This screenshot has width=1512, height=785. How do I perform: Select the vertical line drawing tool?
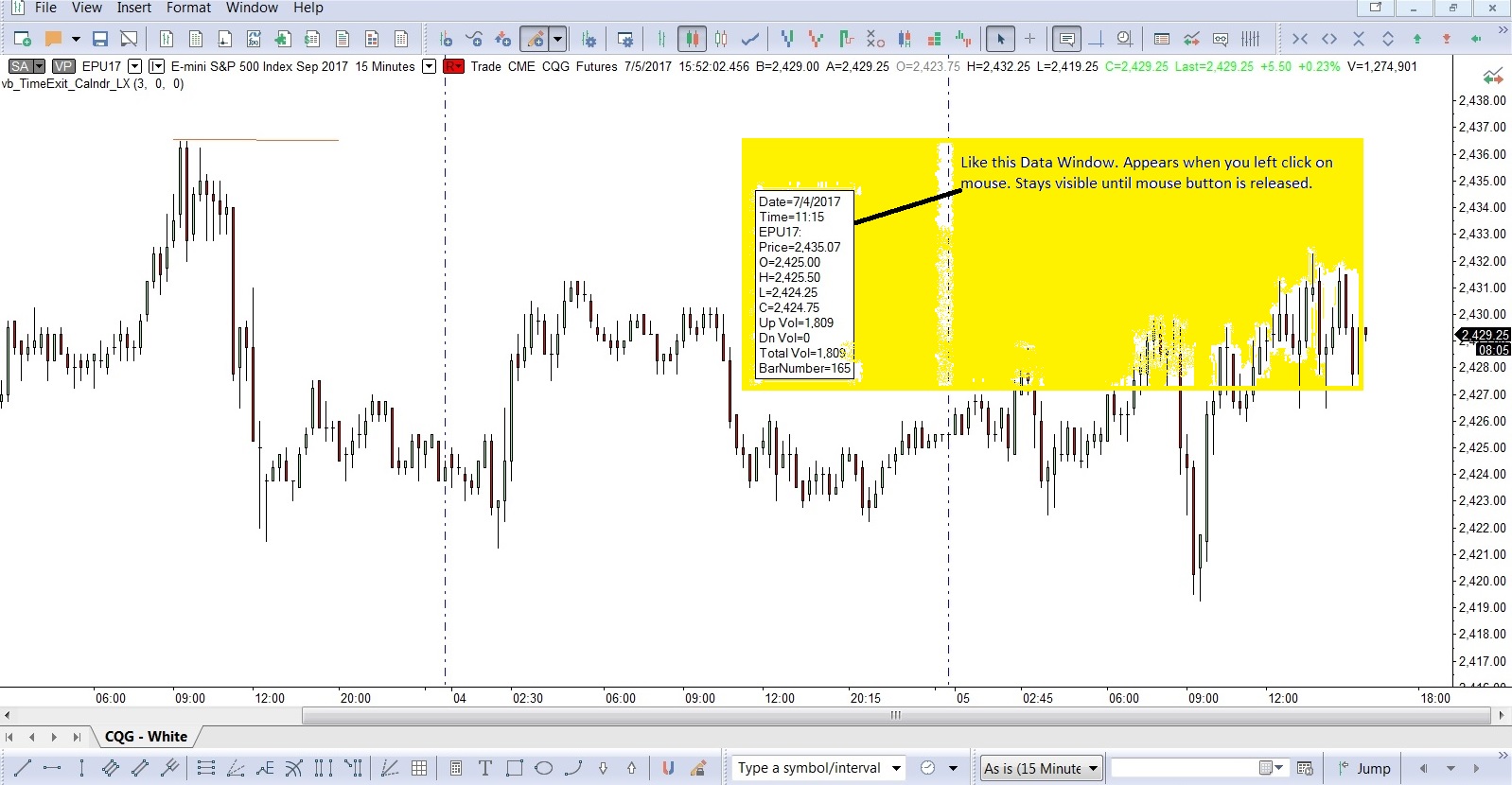pos(81,768)
